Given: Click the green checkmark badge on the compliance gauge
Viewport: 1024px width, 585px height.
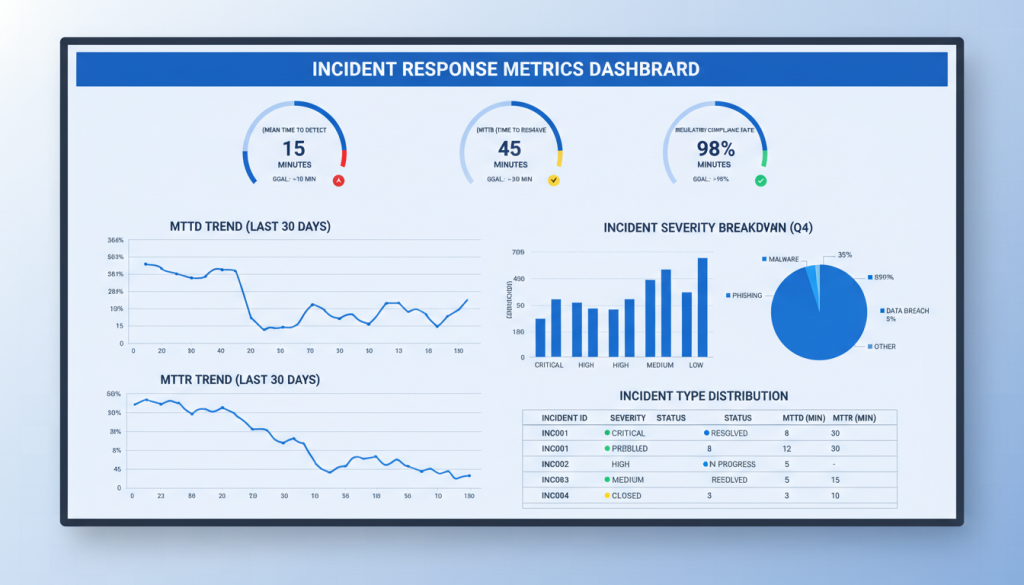Looking at the screenshot, I should 760,180.
